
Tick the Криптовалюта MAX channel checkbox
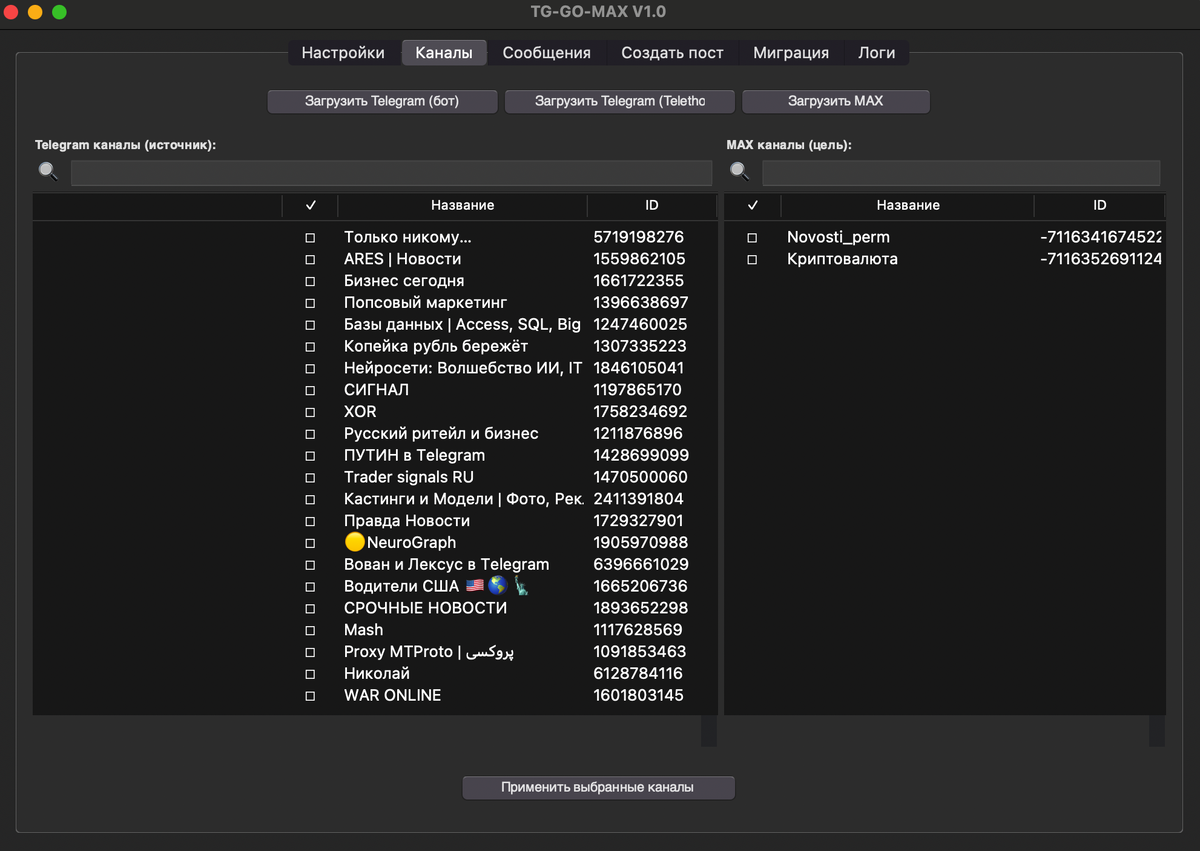point(752,260)
